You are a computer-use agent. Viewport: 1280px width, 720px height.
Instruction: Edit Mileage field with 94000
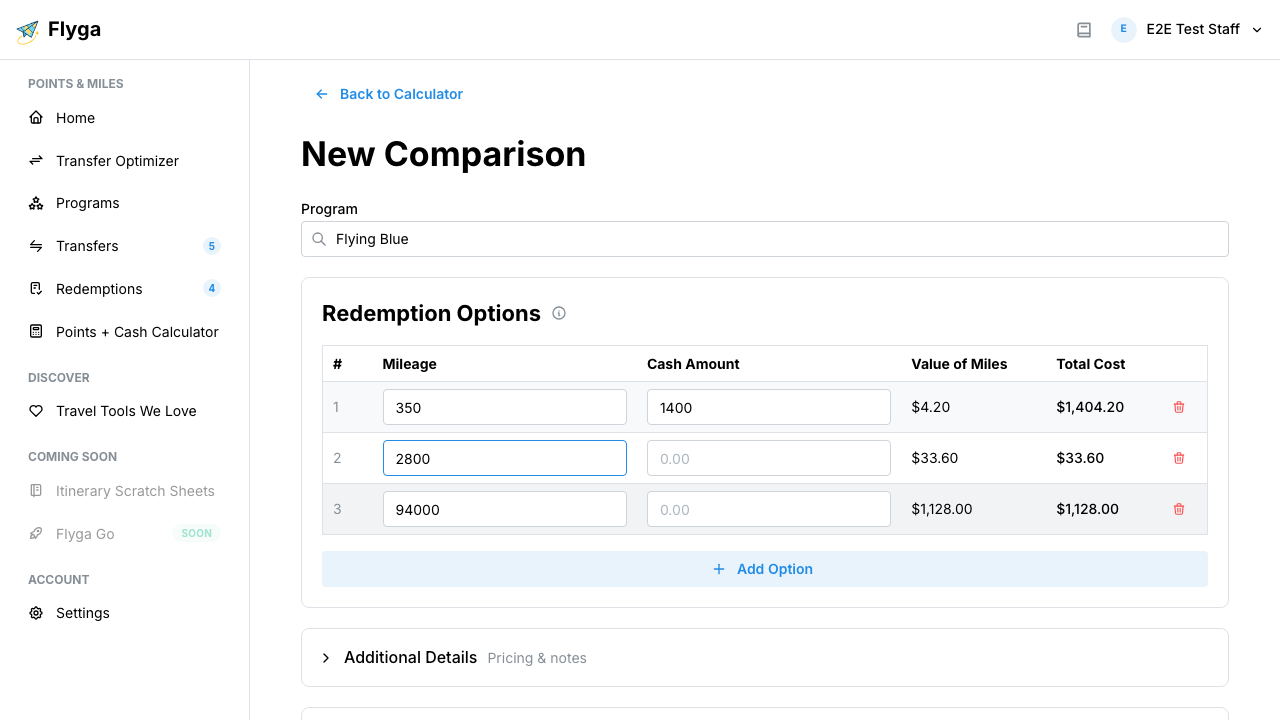(505, 509)
